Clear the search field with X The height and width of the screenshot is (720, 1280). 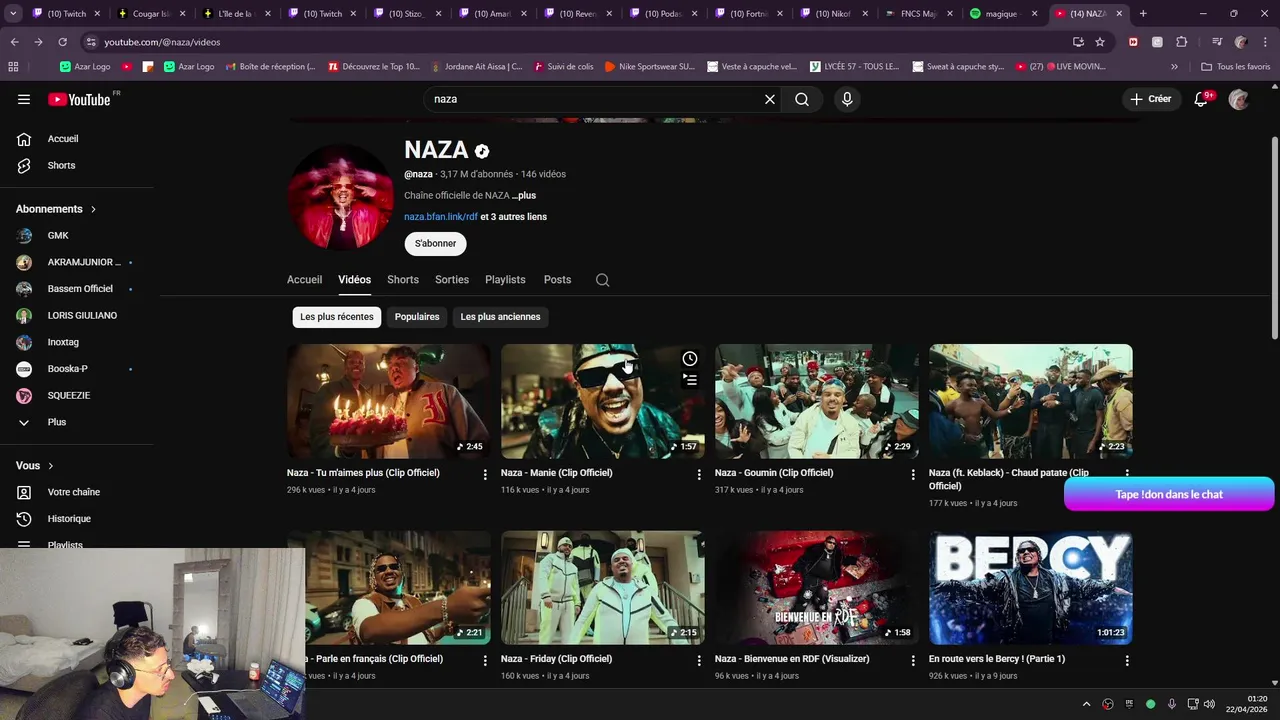coord(770,99)
